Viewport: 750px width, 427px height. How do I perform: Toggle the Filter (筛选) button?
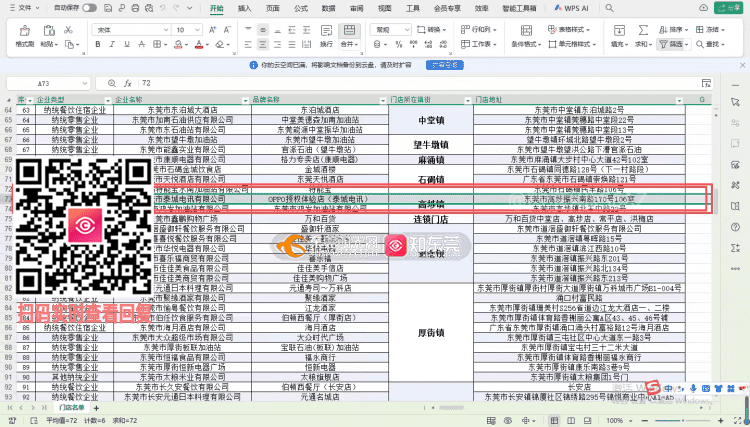pyautogui.click(x=675, y=45)
